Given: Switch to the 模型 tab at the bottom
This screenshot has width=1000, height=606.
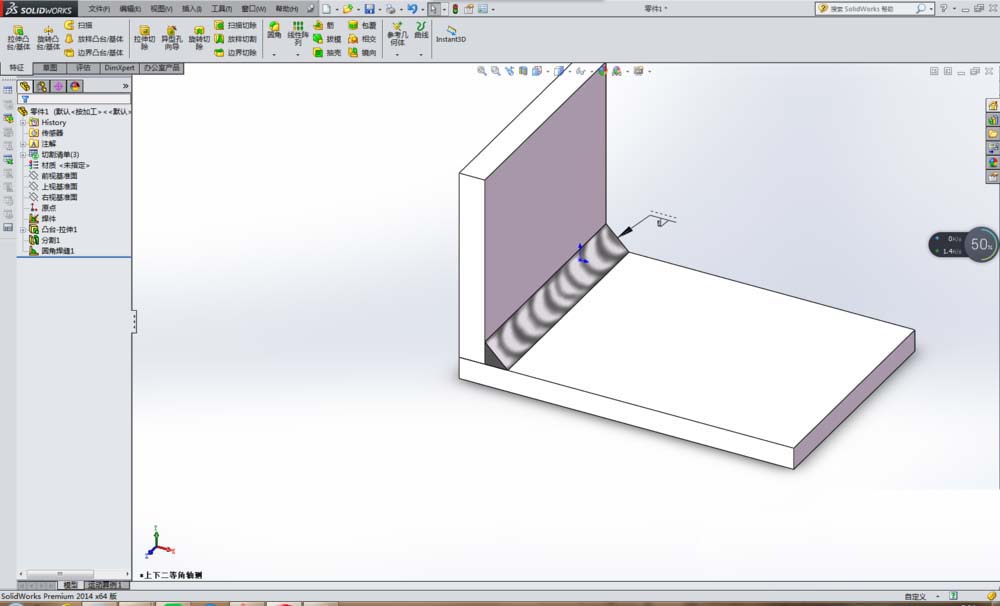Looking at the screenshot, I should pos(70,584).
